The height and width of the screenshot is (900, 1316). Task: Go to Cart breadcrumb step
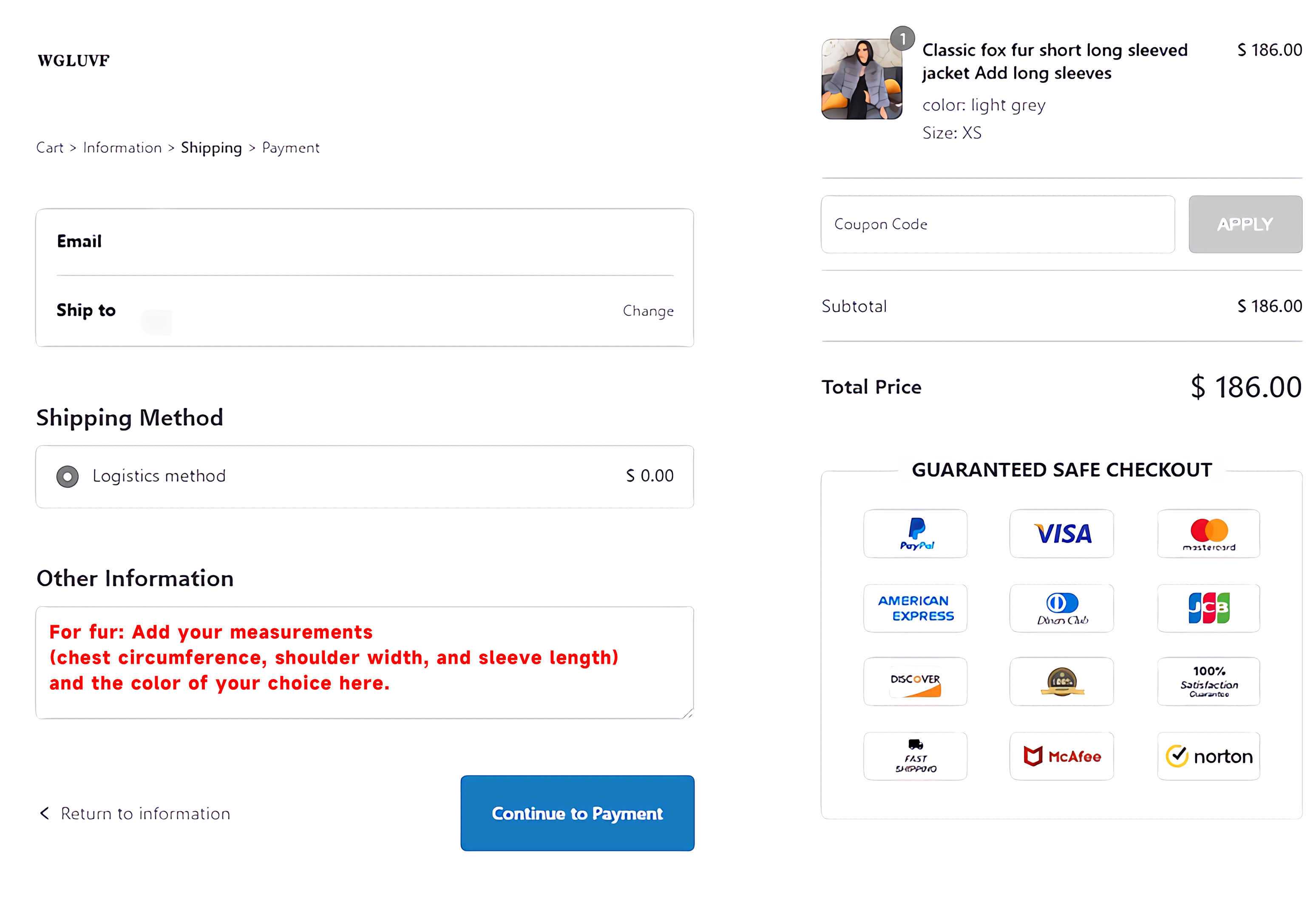click(50, 148)
